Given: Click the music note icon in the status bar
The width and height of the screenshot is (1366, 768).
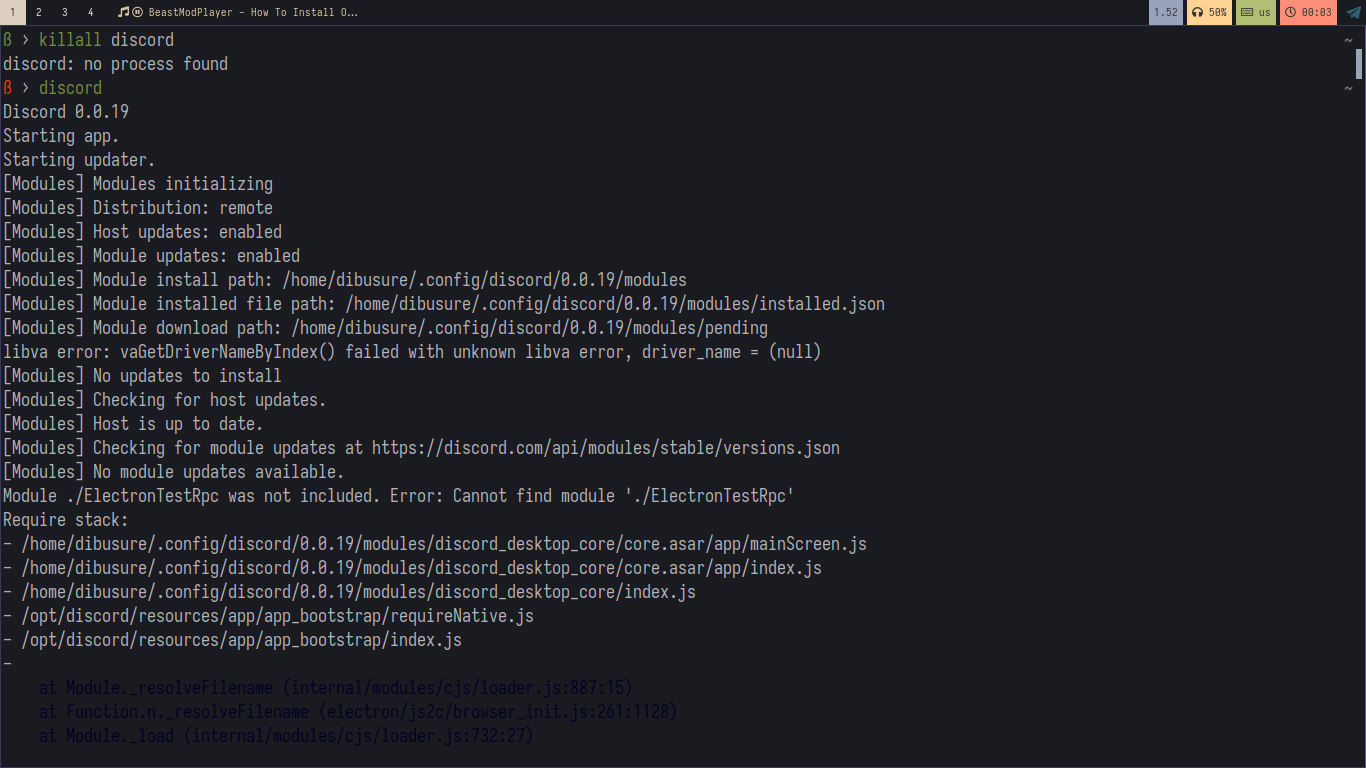Looking at the screenshot, I should coord(124,12).
